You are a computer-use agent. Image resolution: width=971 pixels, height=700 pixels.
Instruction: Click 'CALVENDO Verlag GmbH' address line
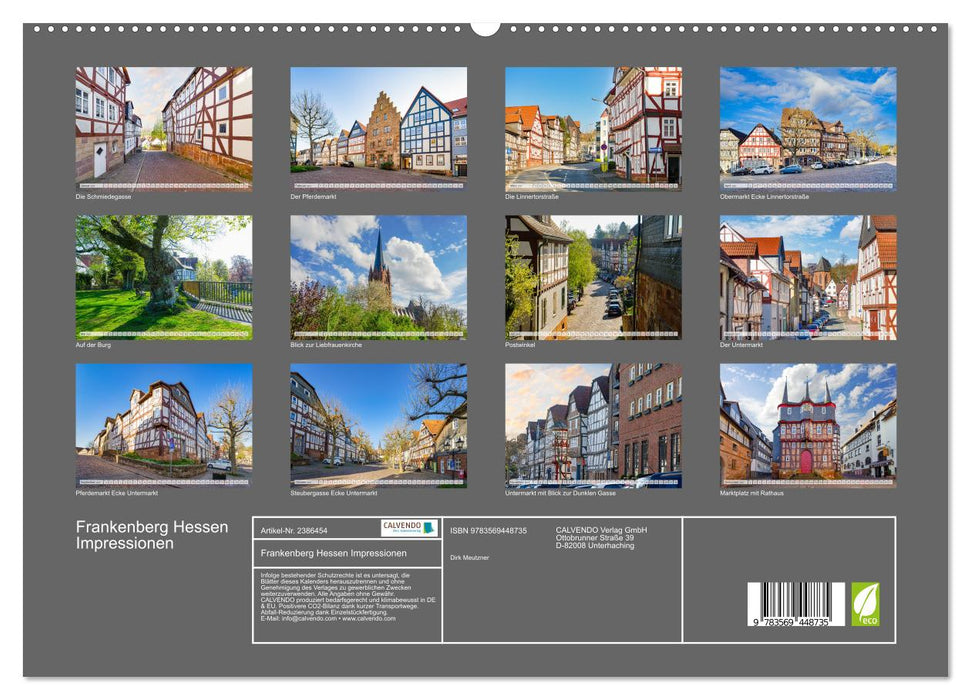[601, 530]
